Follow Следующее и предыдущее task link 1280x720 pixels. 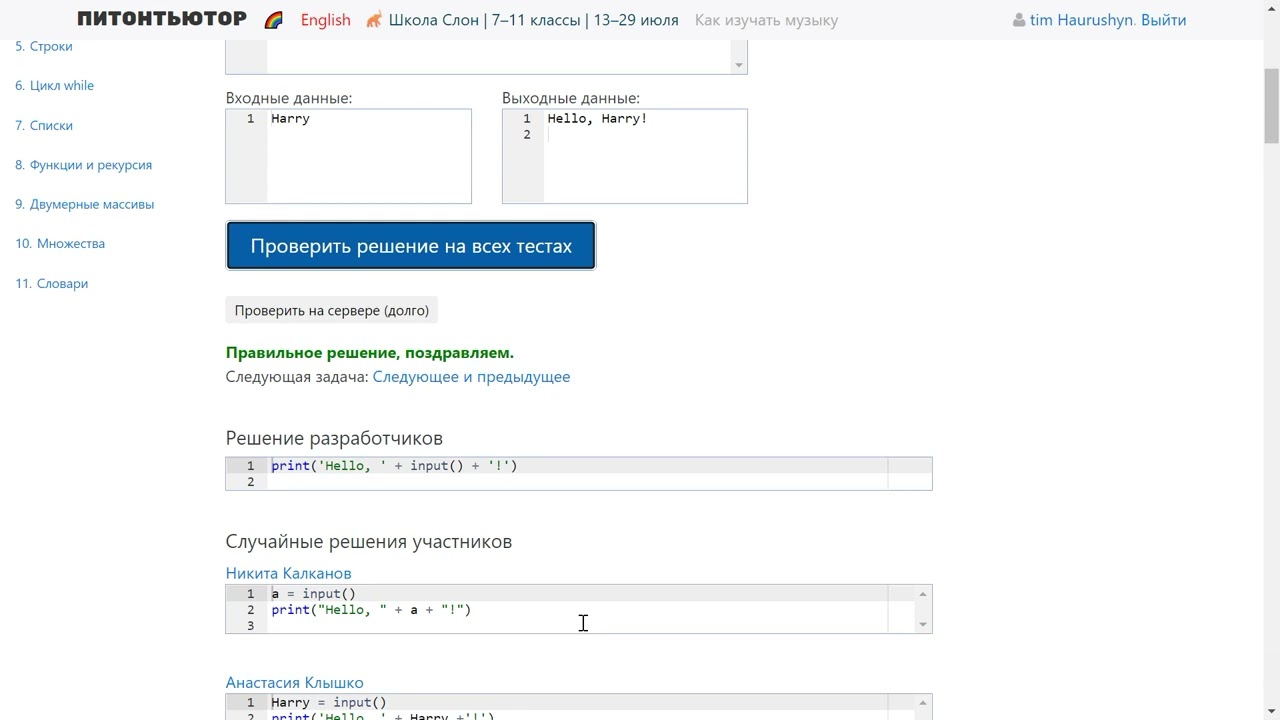471,377
